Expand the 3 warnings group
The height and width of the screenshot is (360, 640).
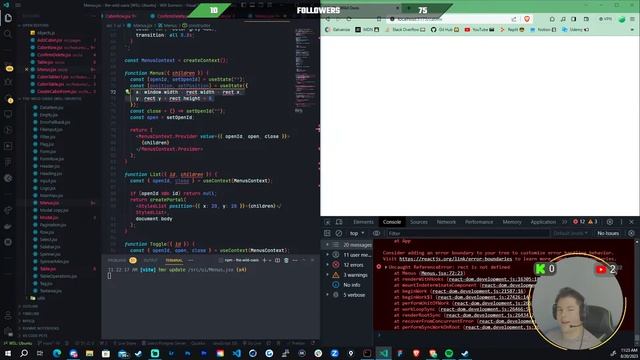click(x=348, y=275)
